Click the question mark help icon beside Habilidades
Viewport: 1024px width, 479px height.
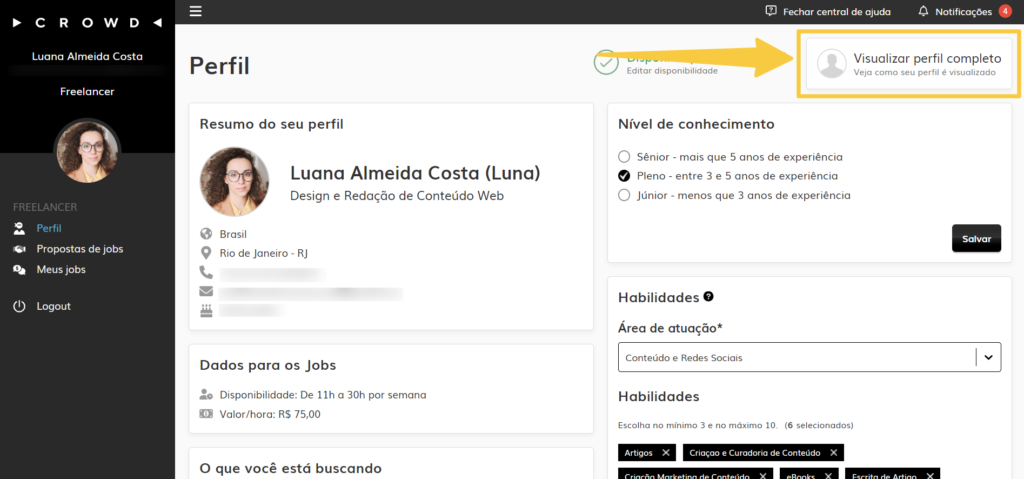[x=709, y=297]
